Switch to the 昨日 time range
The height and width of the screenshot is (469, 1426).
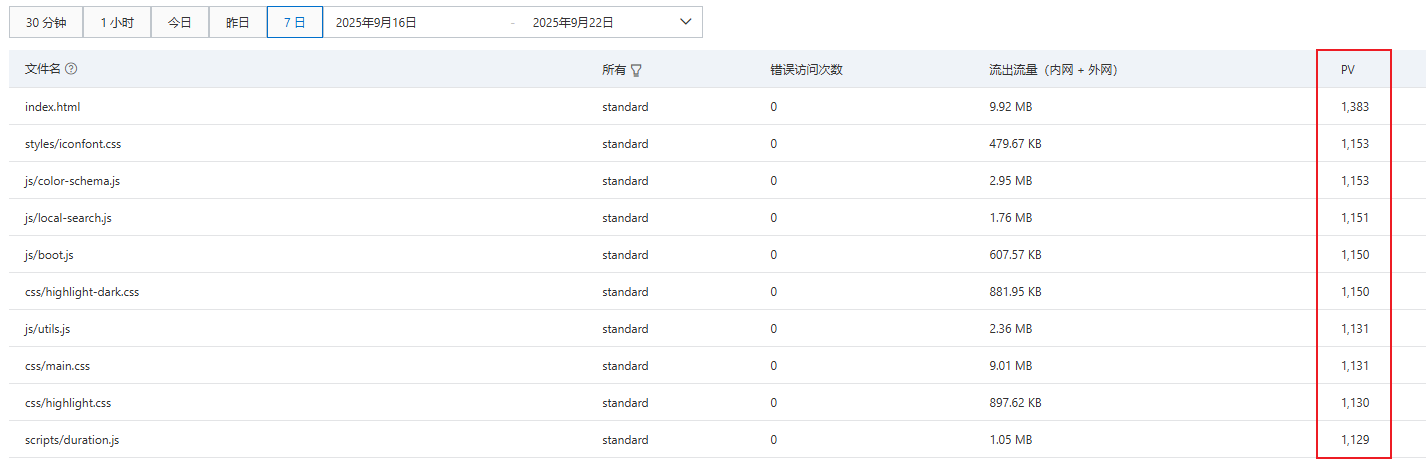[237, 22]
